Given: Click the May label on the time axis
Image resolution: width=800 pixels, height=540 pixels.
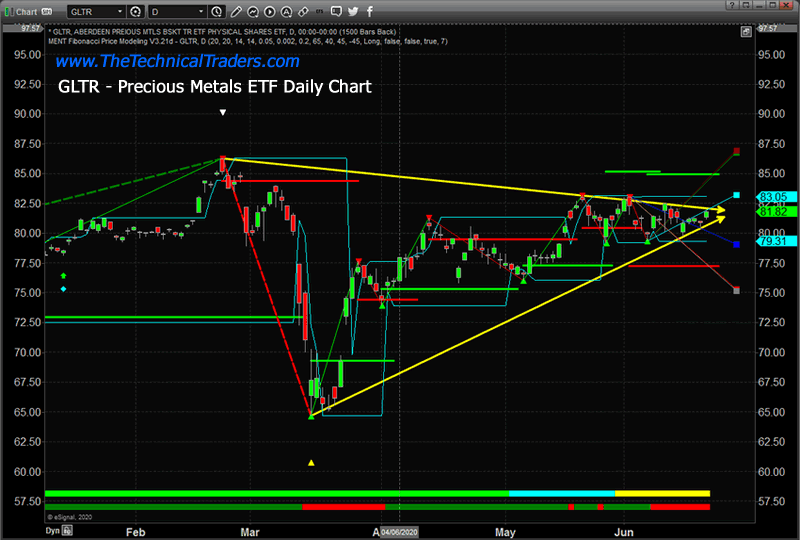Looking at the screenshot, I should pos(505,532).
